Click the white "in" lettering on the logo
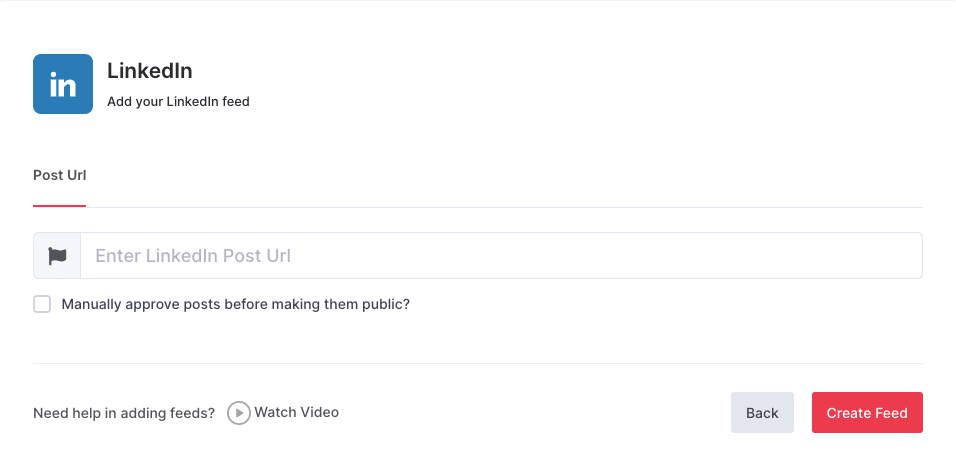The width and height of the screenshot is (956, 465). tap(63, 85)
